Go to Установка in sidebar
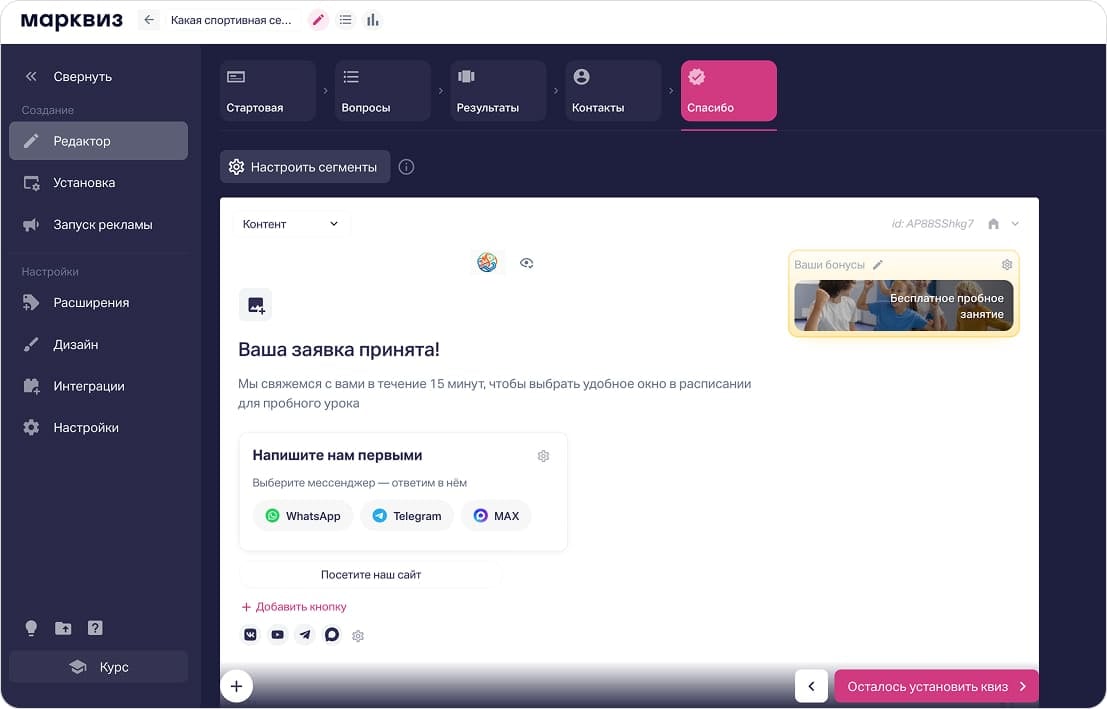Screen dimensions: 1107x709 tap(98, 183)
